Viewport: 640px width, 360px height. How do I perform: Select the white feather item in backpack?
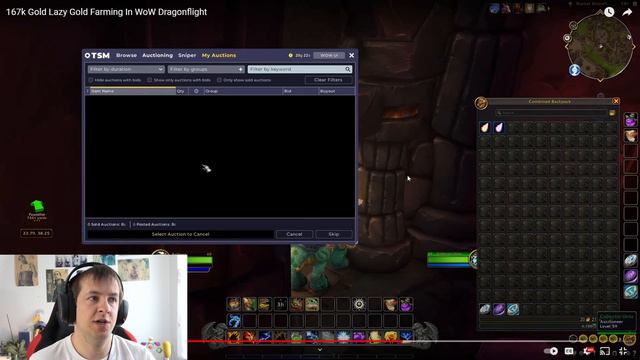484,128
